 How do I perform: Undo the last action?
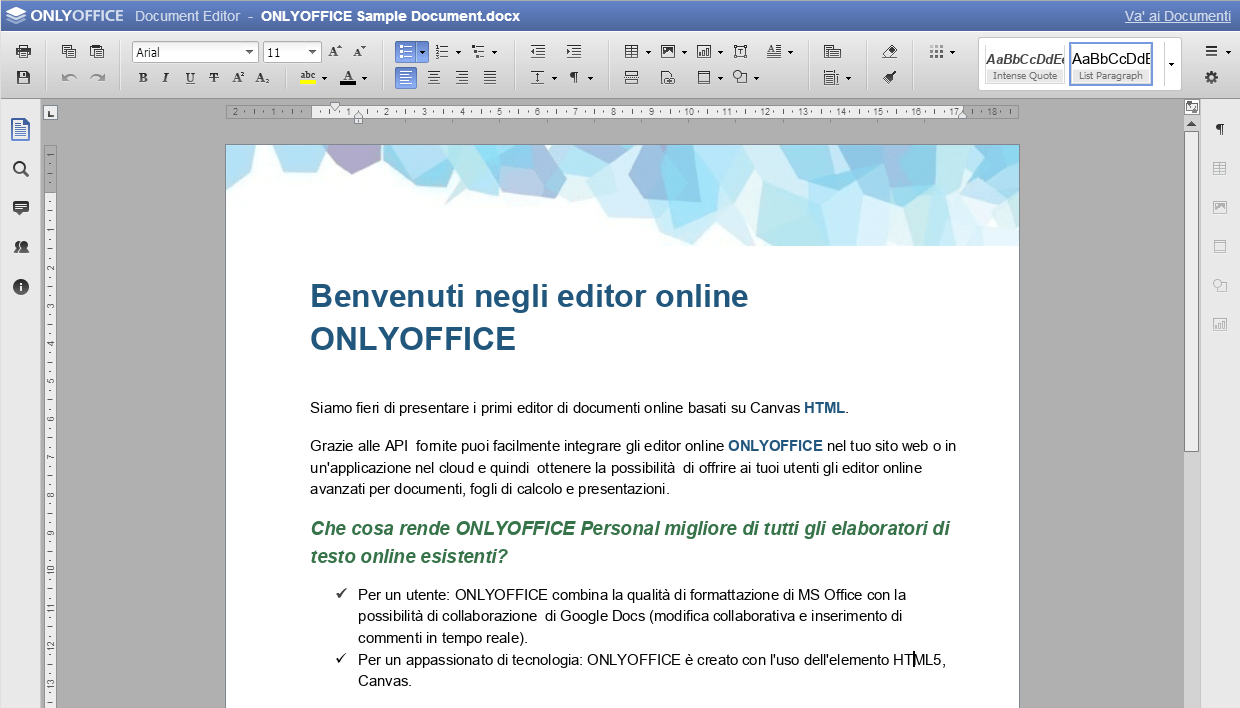[x=69, y=77]
